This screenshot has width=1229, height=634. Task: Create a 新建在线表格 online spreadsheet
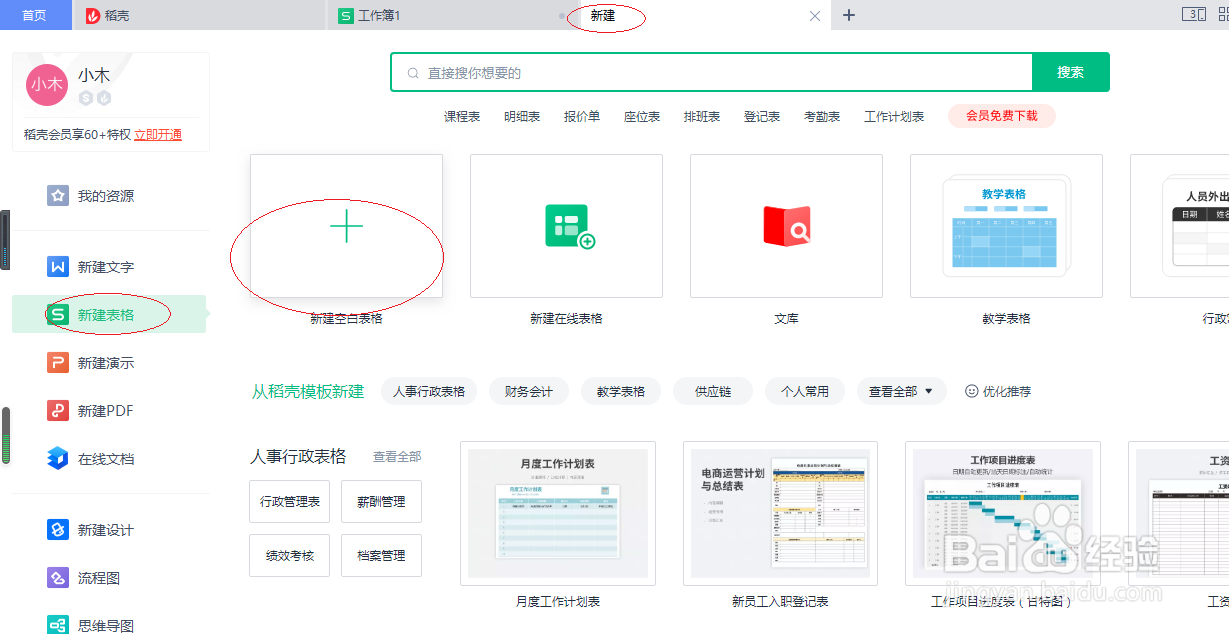pos(566,226)
